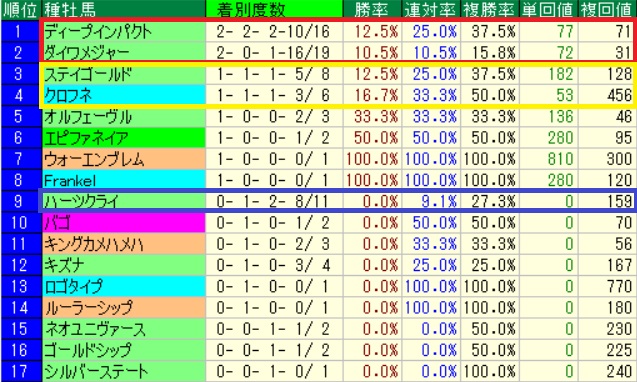Click place return value 456
The height and width of the screenshot is (382, 637).
(x=619, y=96)
